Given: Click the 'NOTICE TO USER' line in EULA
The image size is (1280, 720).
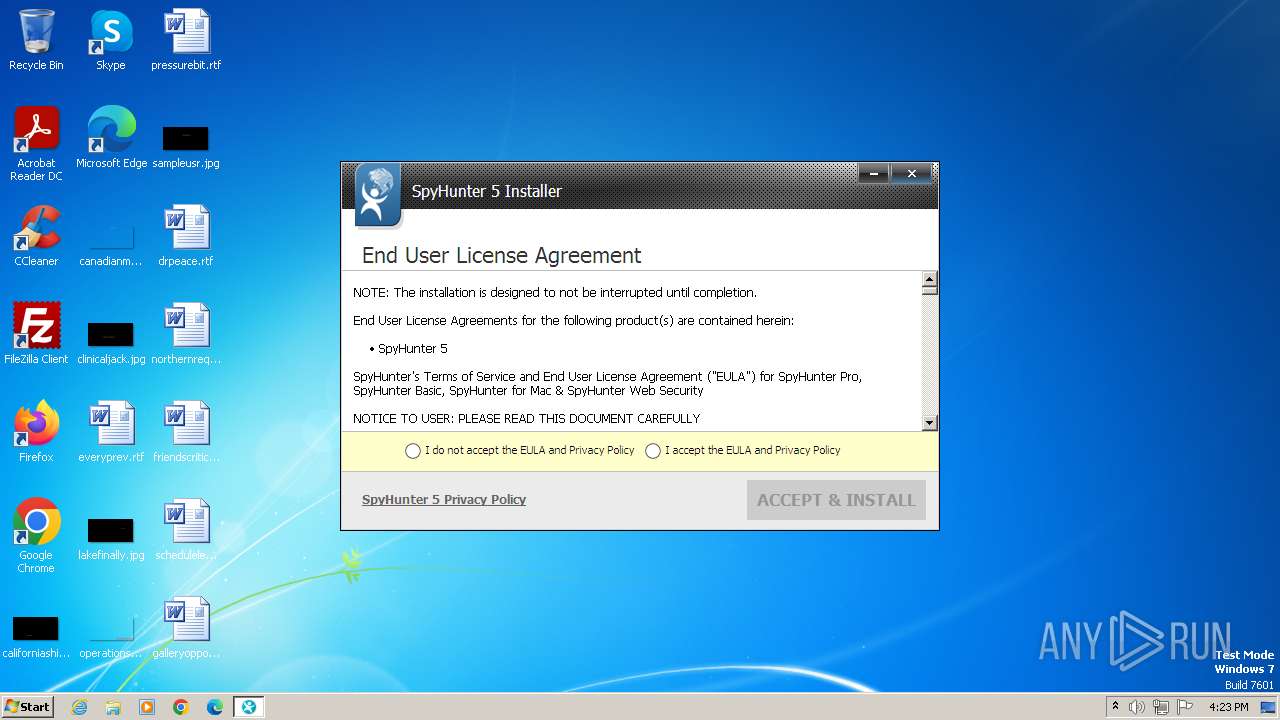Looking at the screenshot, I should coord(526,419).
